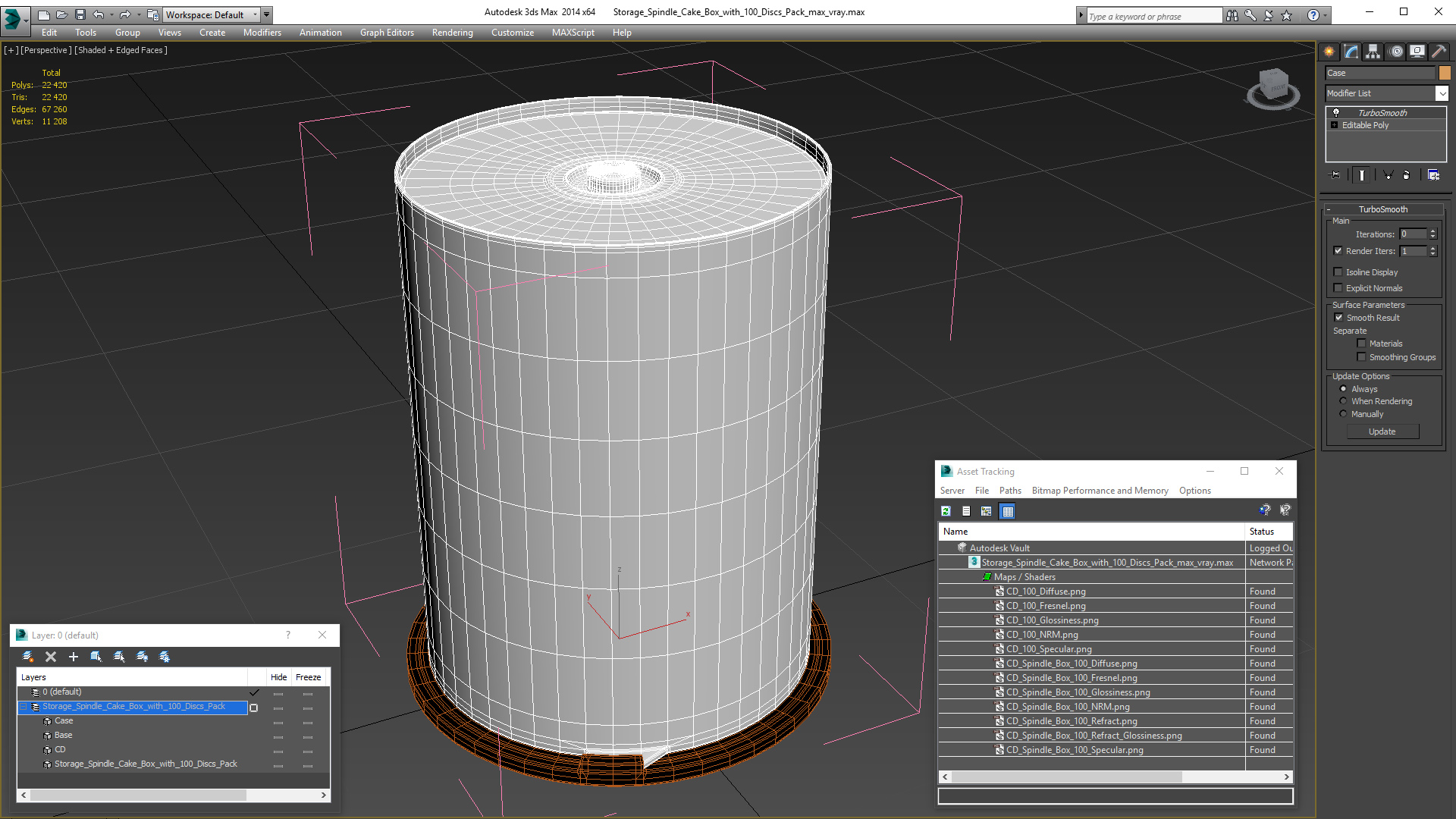Click the satellite Communication Center icon
Viewport: 1456px width, 819px height.
(1269, 15)
